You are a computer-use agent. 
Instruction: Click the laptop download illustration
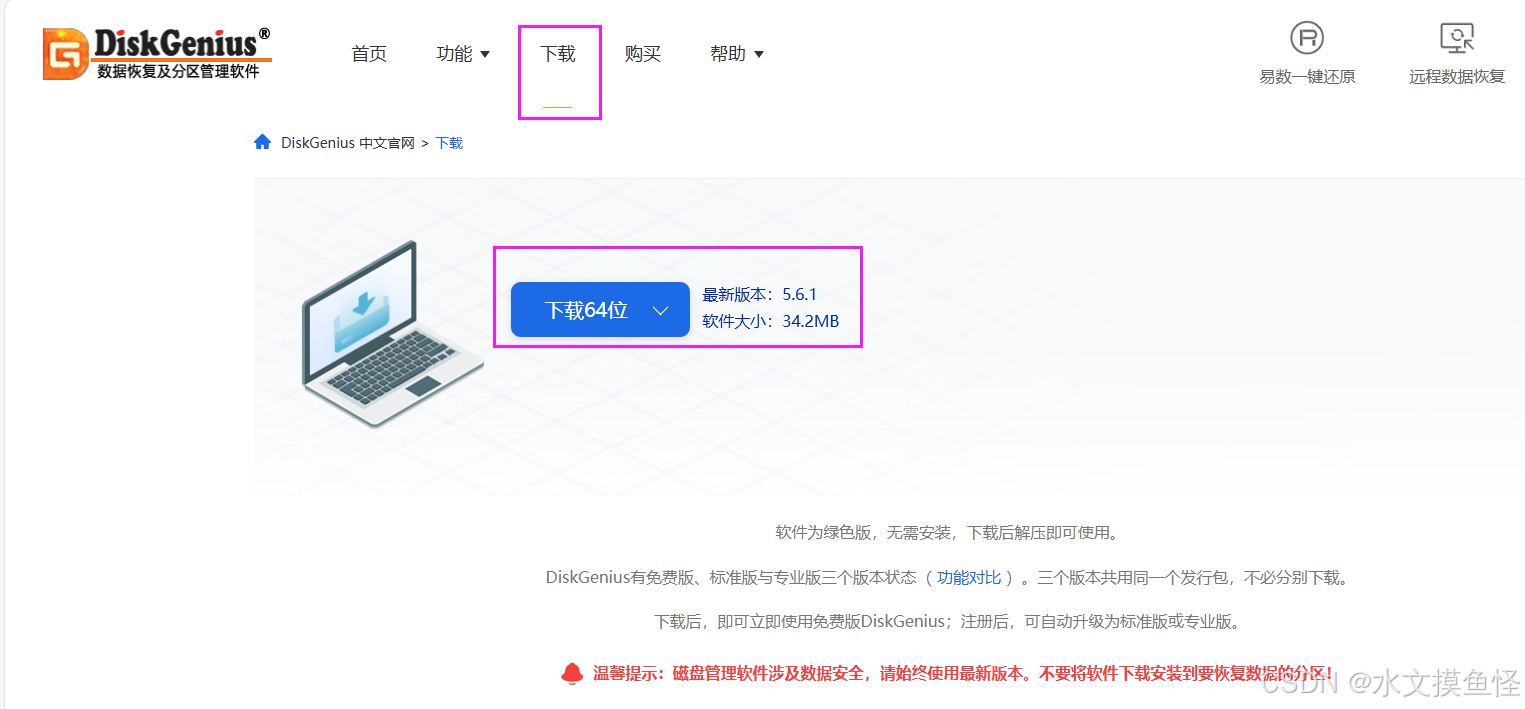tap(393, 334)
